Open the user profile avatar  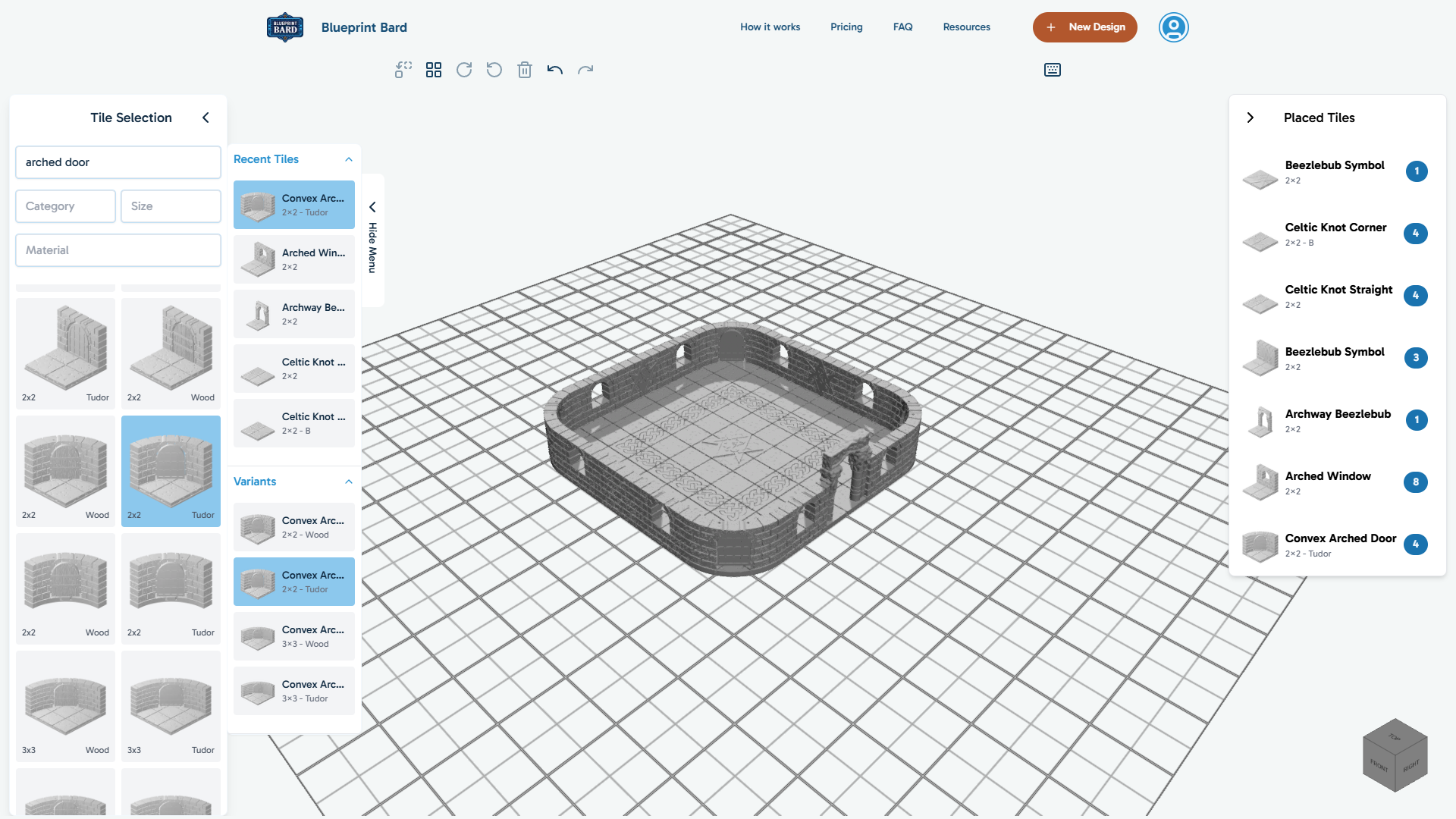point(1173,27)
